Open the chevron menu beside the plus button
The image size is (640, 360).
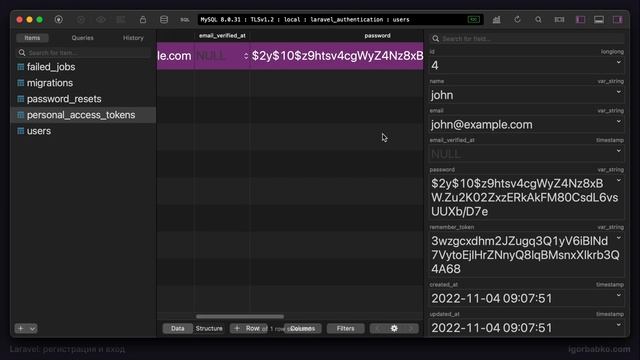point(33,328)
